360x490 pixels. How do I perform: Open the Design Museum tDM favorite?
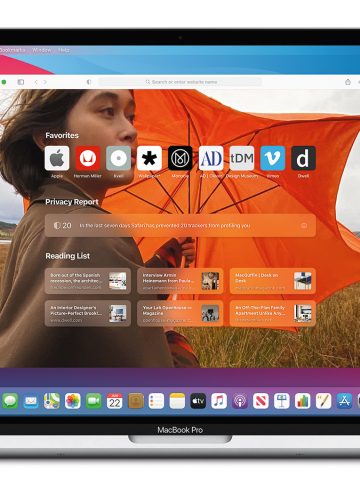click(242, 158)
